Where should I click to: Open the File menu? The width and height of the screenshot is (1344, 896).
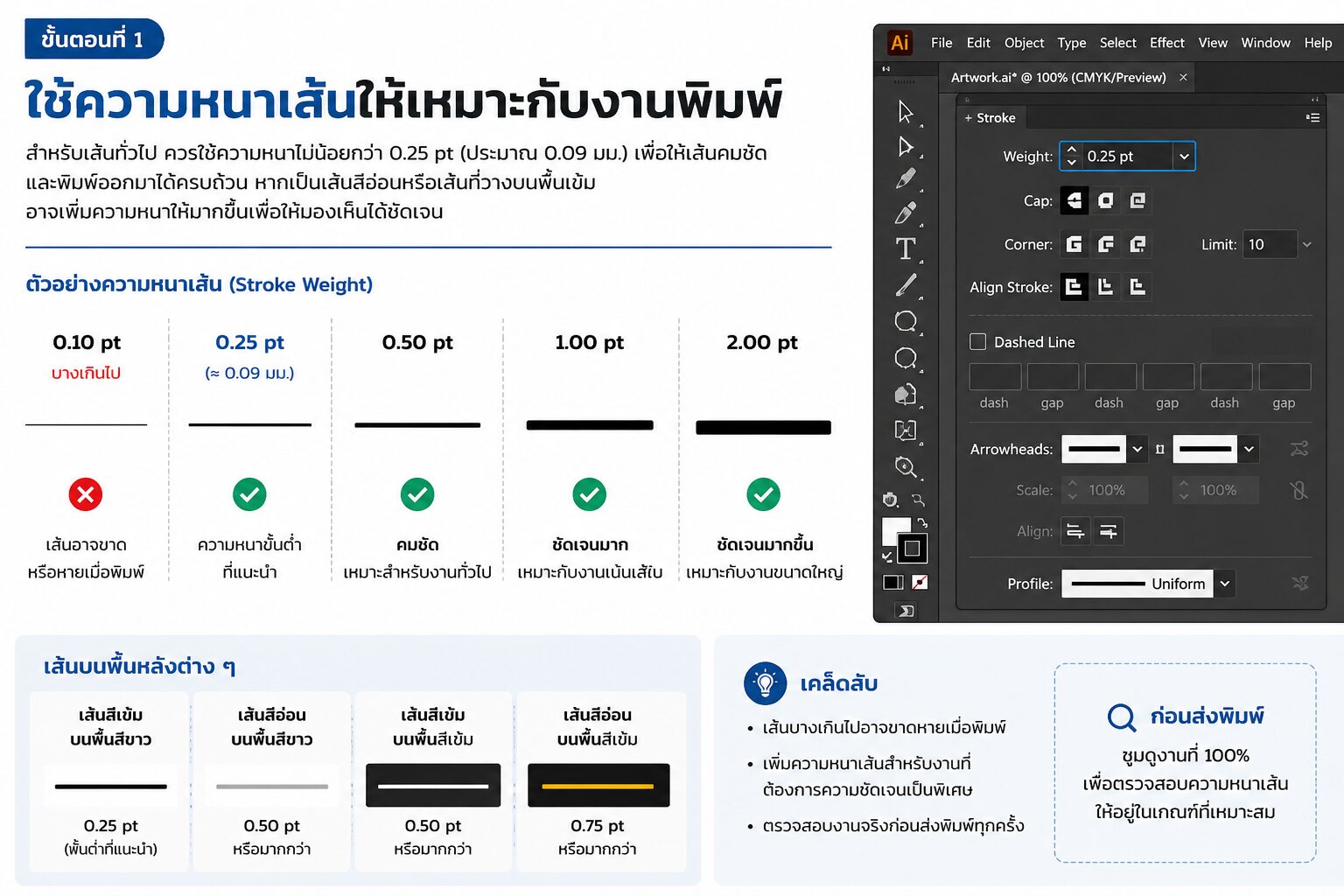click(x=941, y=42)
